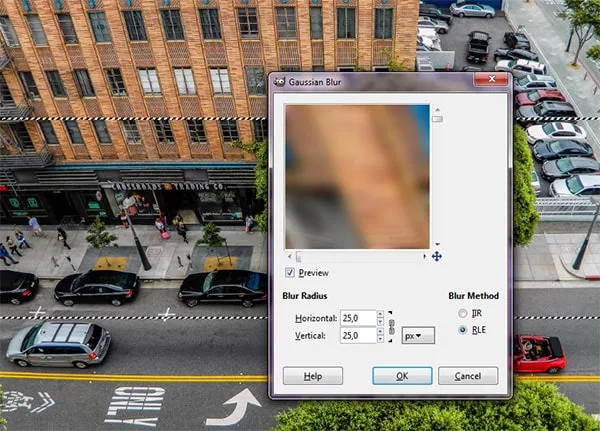The height and width of the screenshot is (431, 600).
Task: Decrease Vertical blur radius with down arrow
Action: 380,339
